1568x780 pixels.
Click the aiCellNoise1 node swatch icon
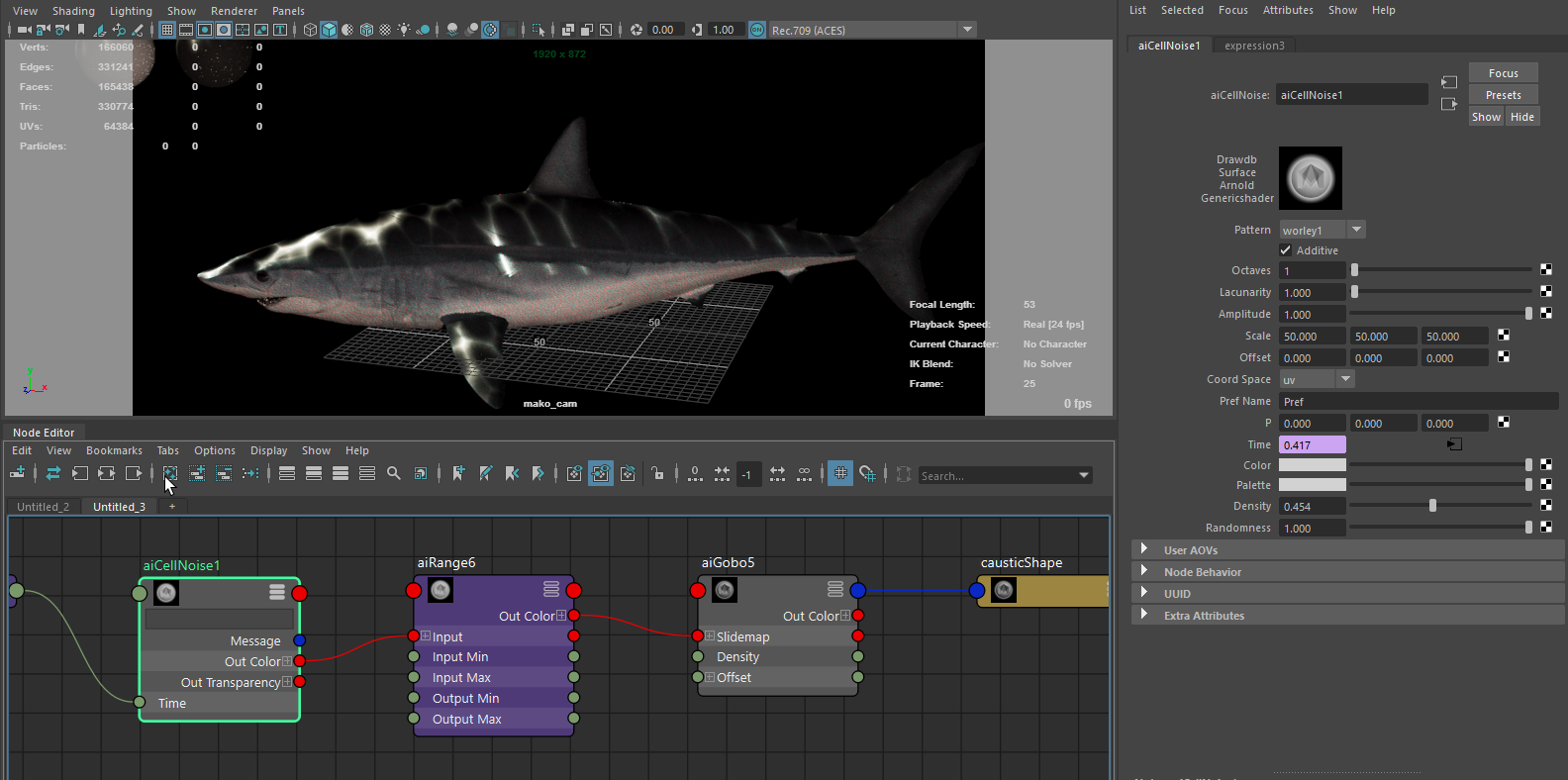[166, 593]
